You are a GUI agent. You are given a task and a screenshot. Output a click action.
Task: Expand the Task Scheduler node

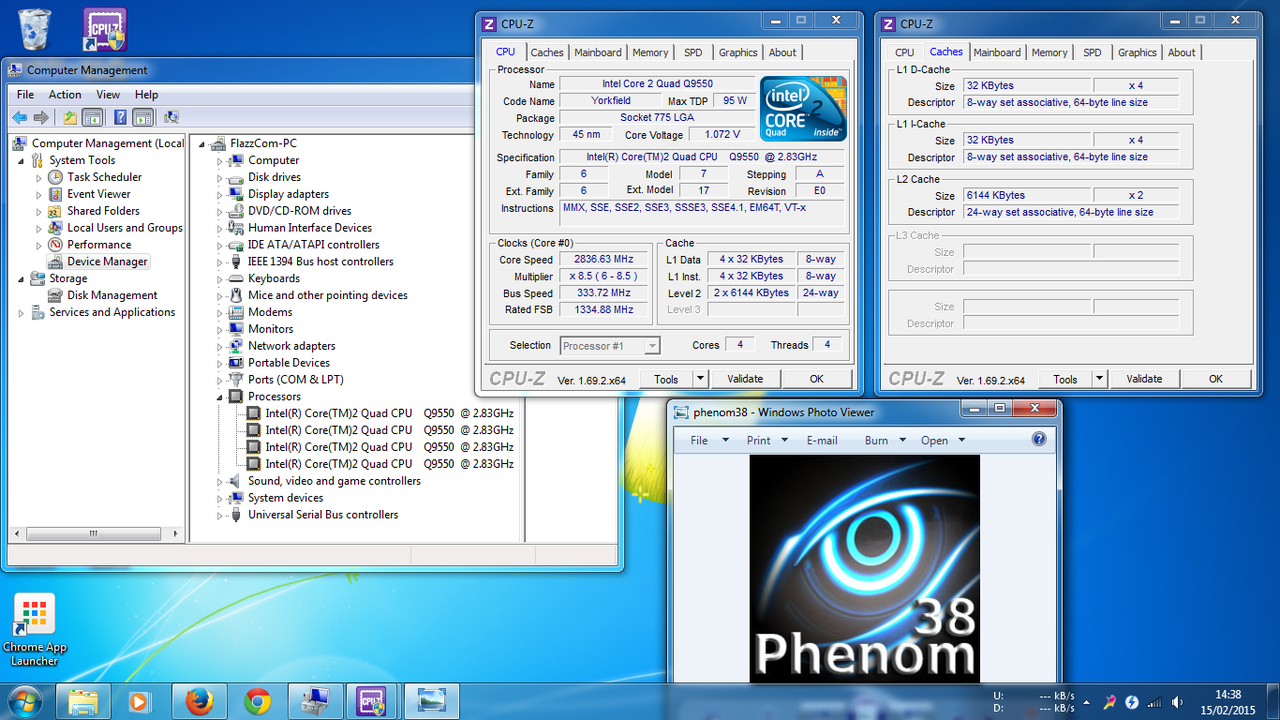39,177
